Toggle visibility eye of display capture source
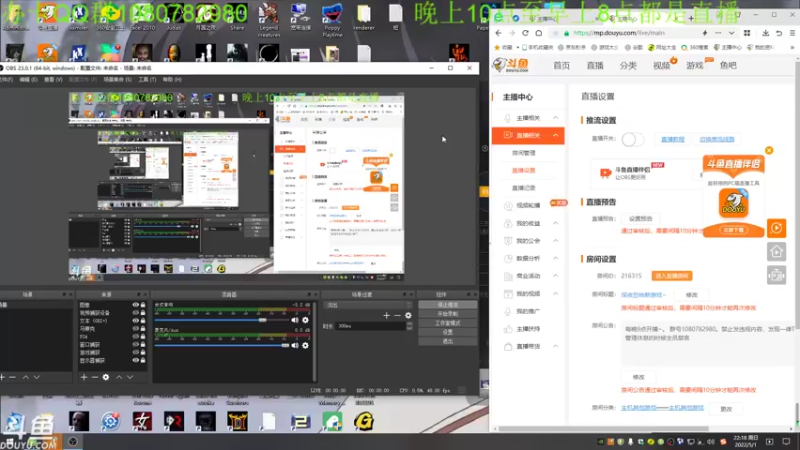Image resolution: width=800 pixels, height=450 pixels. [x=135, y=360]
